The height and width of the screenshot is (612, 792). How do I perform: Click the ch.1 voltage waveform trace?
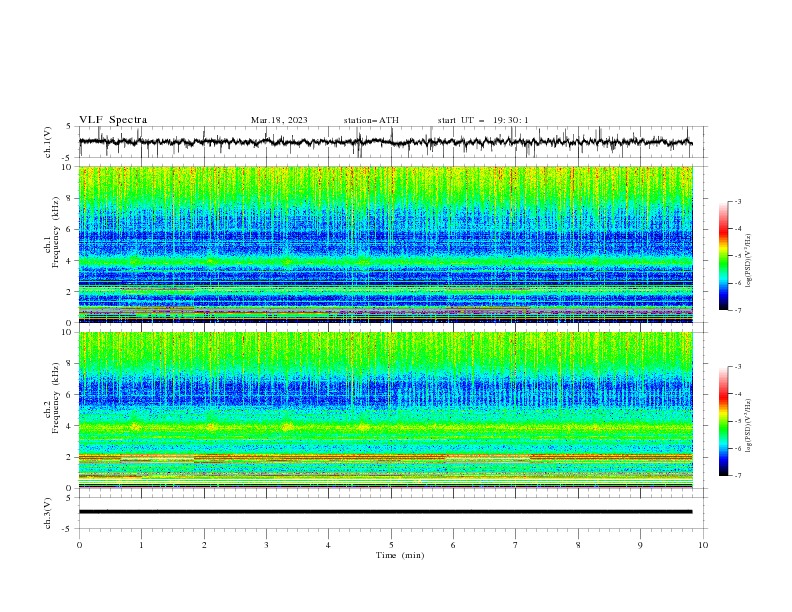(x=385, y=142)
